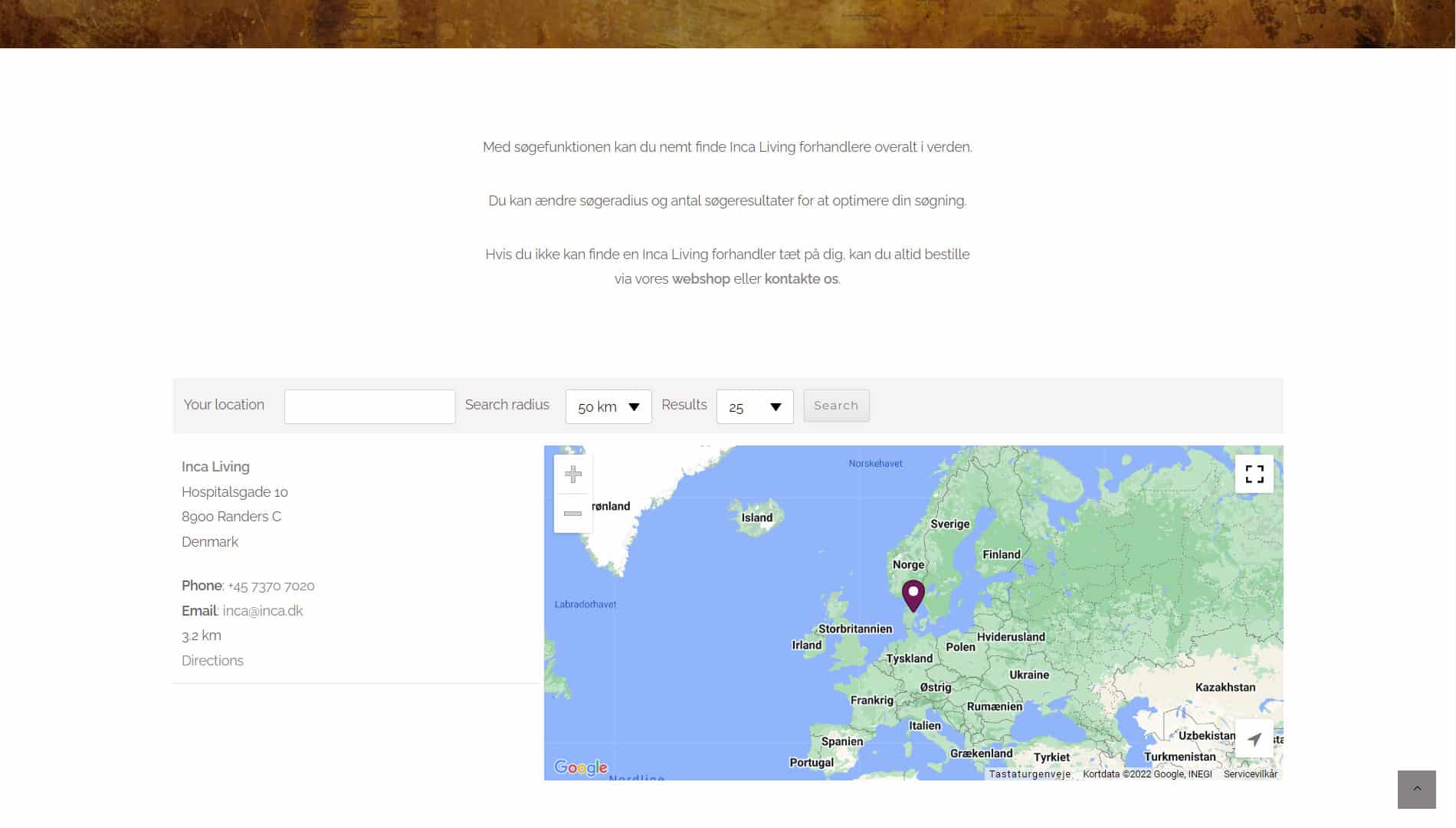Screen dimensions: 1456x828
Task: Open the Results count dropdown
Action: [x=754, y=406]
